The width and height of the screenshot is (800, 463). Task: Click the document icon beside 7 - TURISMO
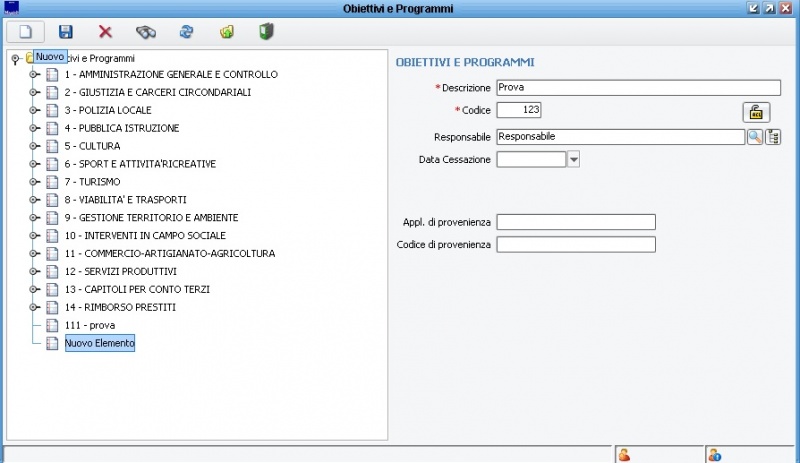[52, 182]
